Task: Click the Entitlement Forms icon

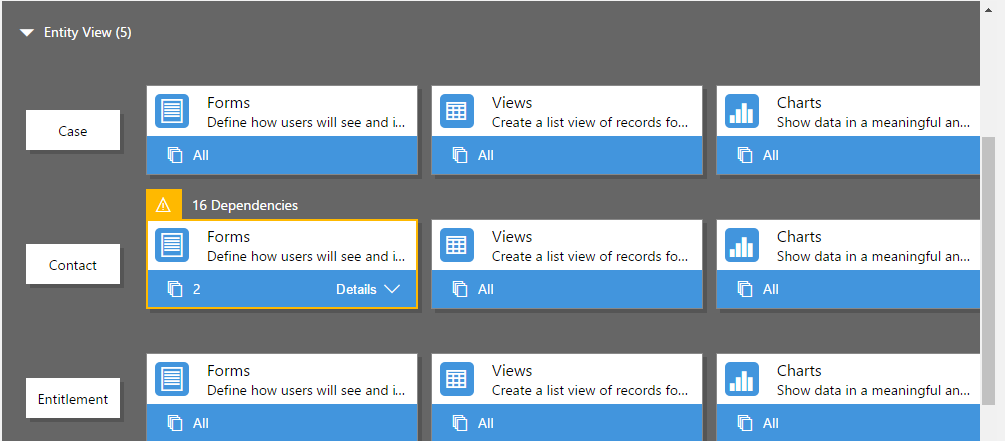Action: (172, 379)
